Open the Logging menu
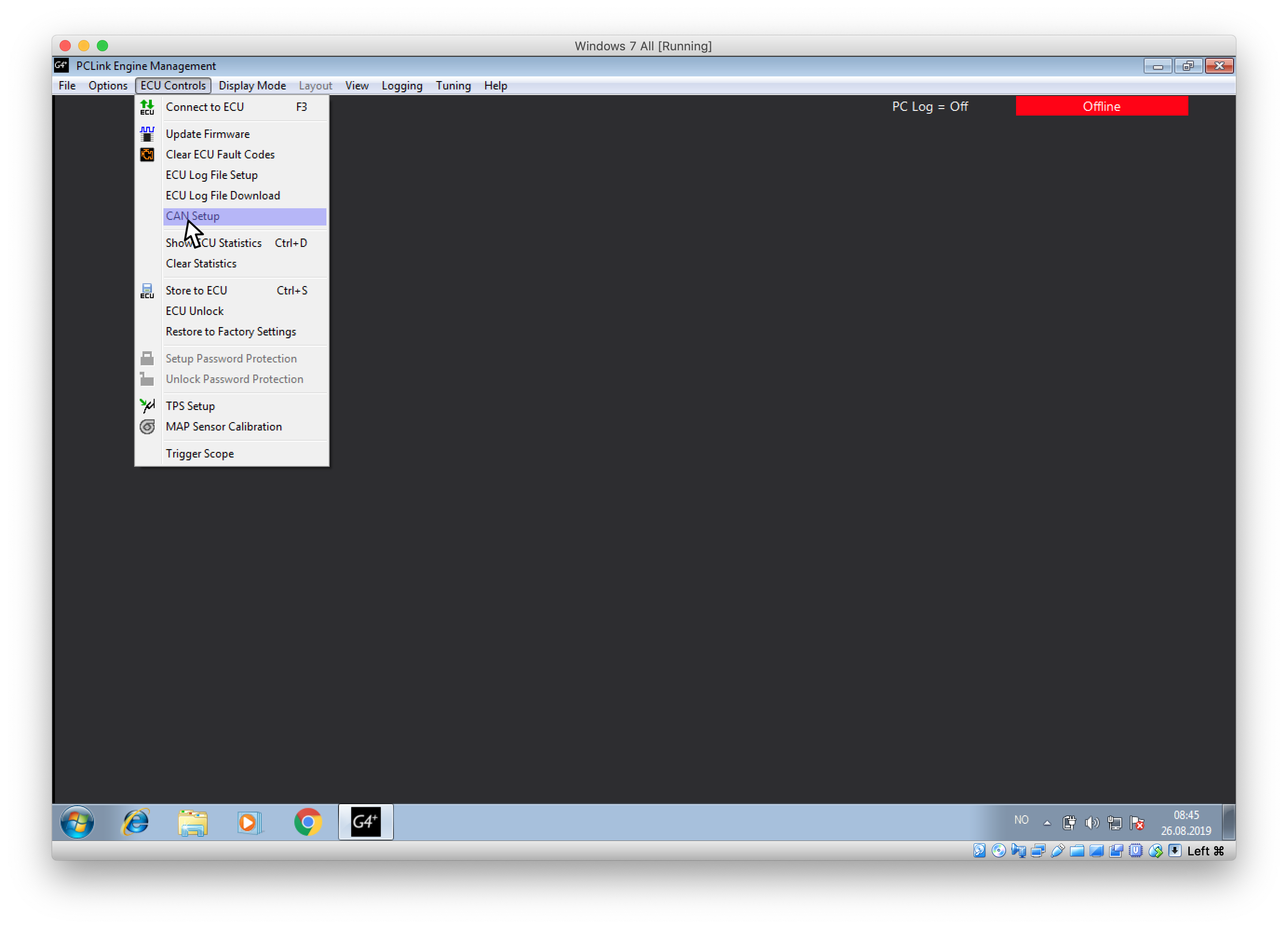The height and width of the screenshot is (929, 1288). [402, 86]
